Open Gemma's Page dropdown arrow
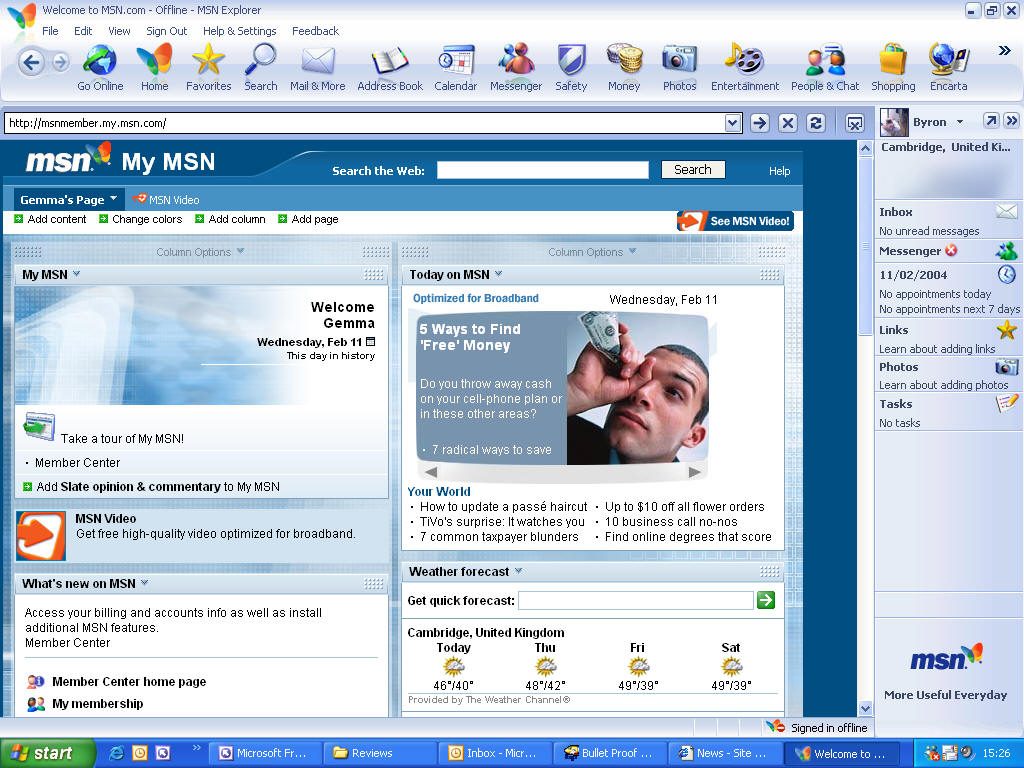Screen dimensions: 1024x768 pyautogui.click(x=114, y=199)
